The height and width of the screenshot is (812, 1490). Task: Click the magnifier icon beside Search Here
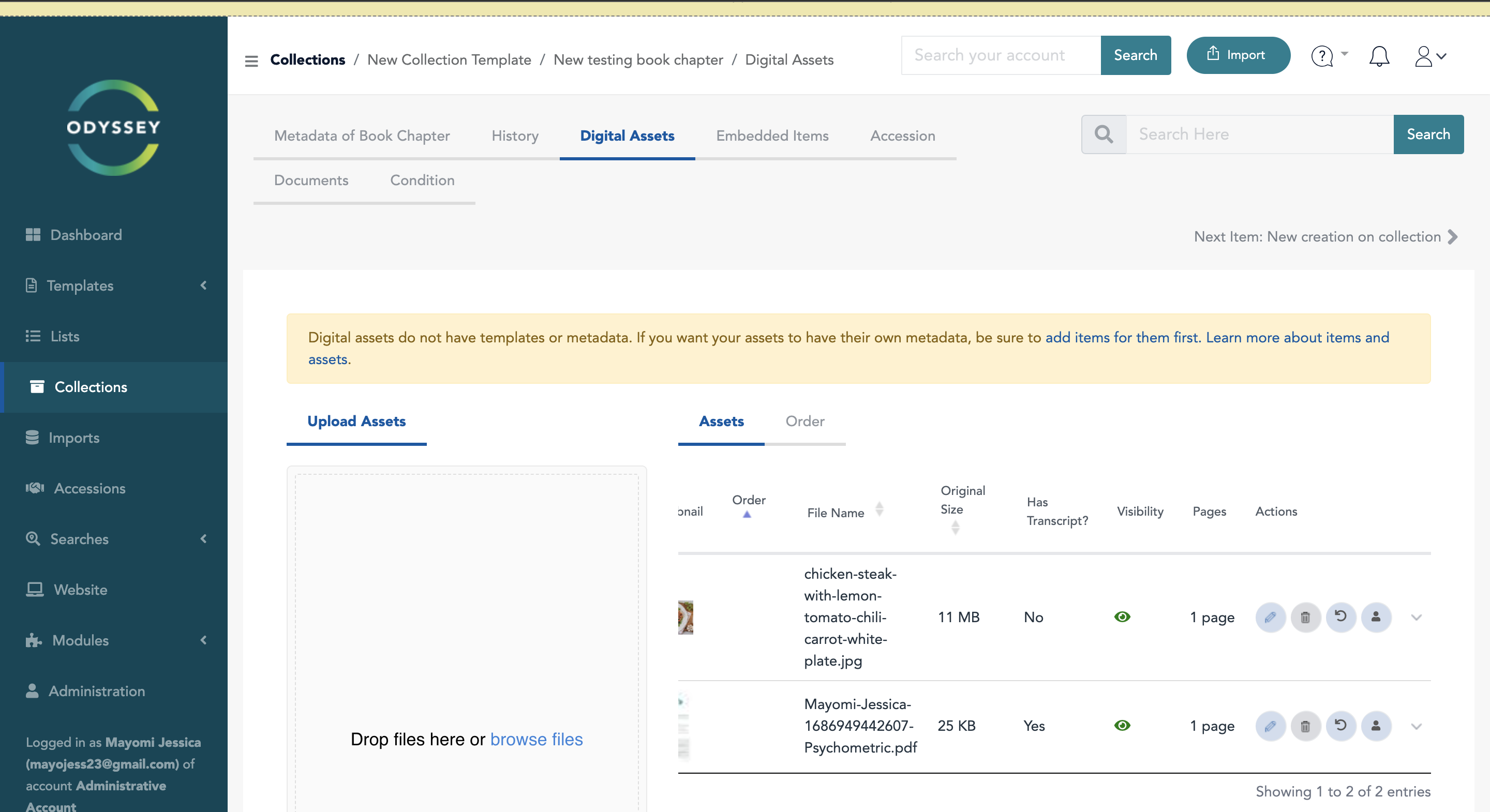1104,134
